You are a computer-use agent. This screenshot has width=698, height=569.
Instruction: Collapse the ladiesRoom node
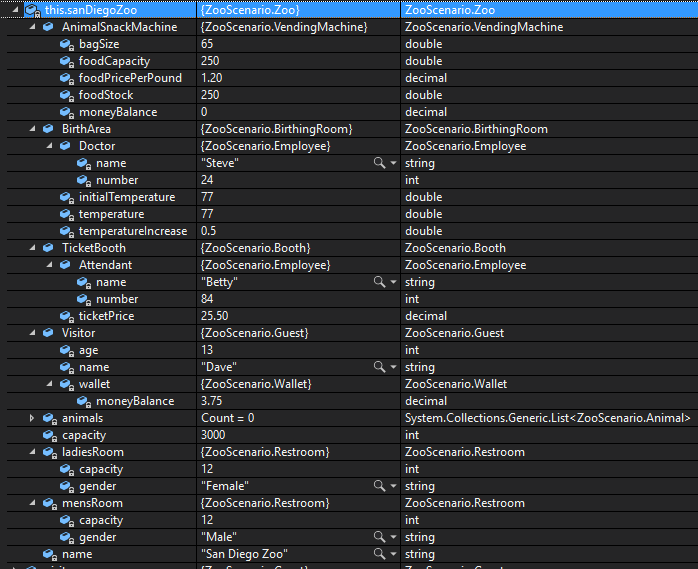pos(32,452)
